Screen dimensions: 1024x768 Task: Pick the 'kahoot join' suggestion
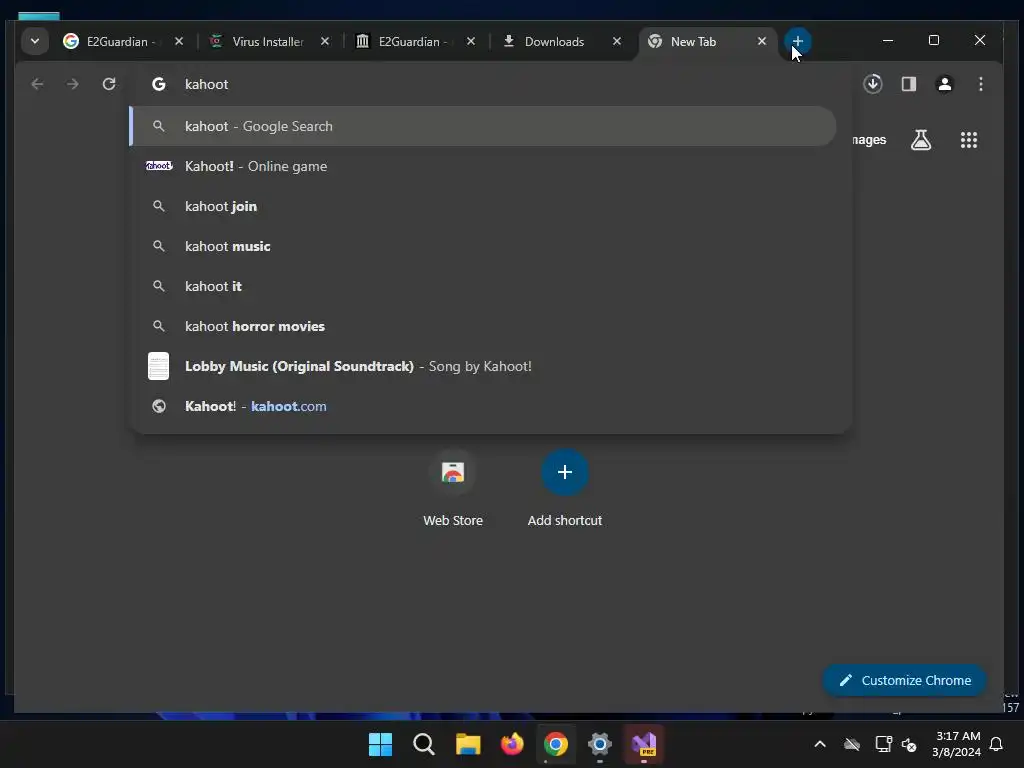pos(483,206)
